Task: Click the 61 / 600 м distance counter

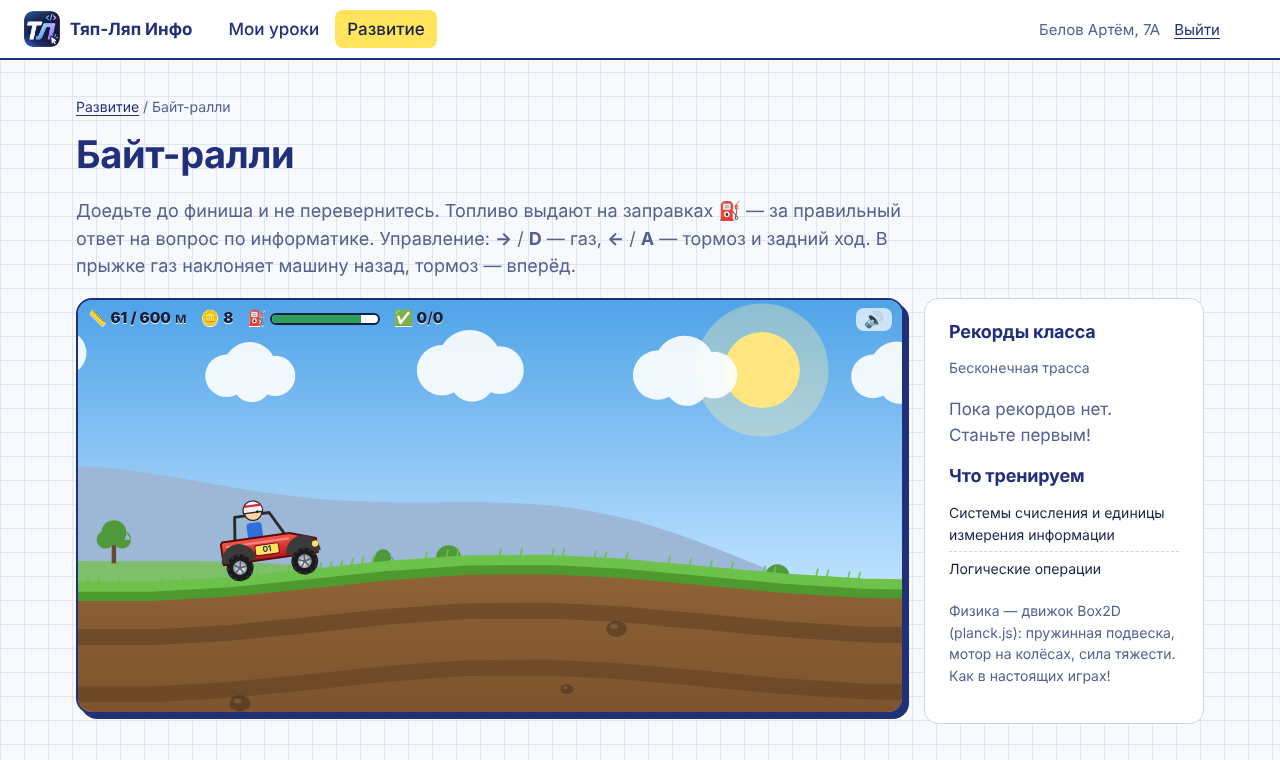Action: (x=148, y=318)
